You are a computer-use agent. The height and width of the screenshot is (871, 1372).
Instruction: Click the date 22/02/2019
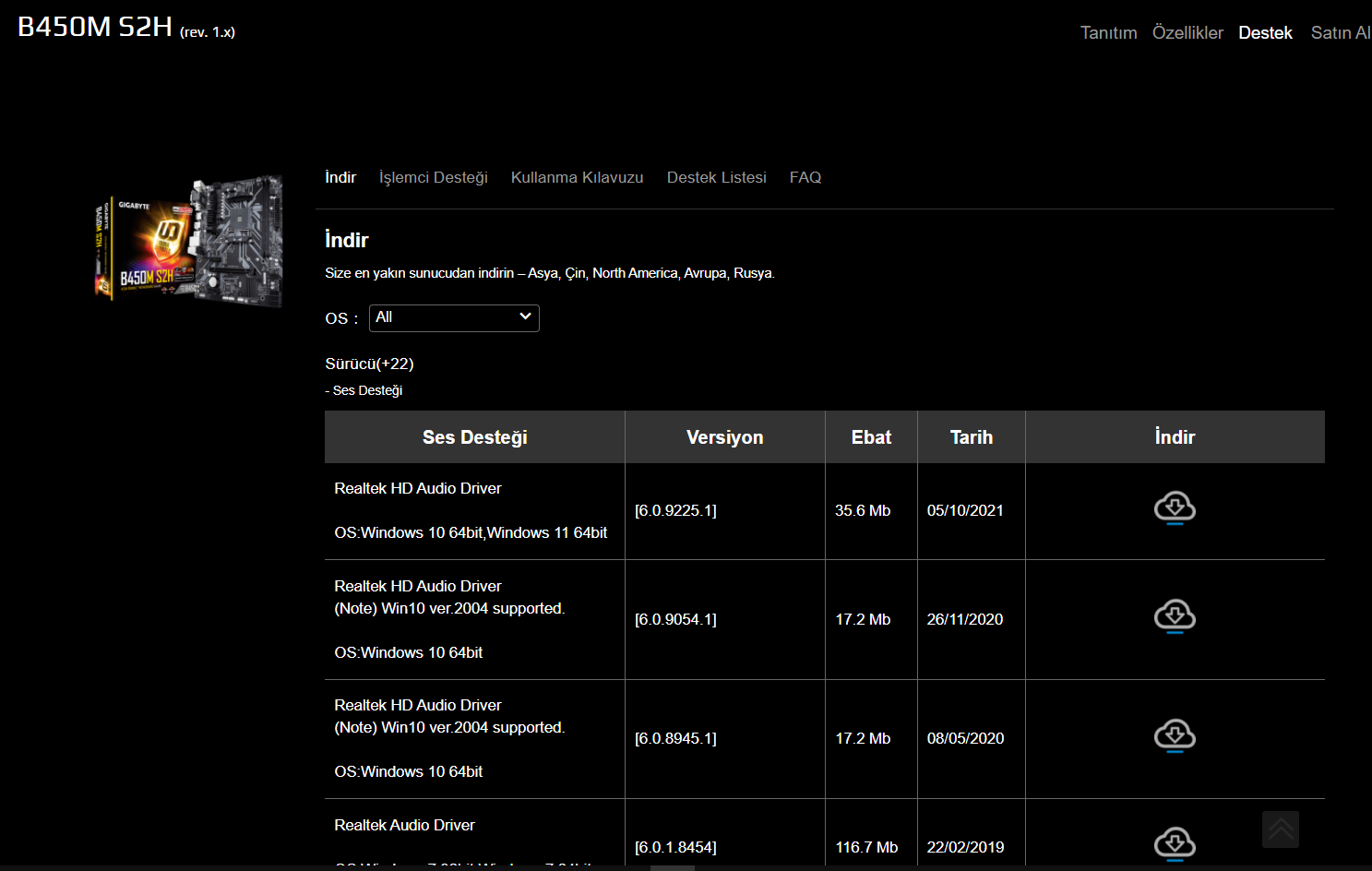965,847
